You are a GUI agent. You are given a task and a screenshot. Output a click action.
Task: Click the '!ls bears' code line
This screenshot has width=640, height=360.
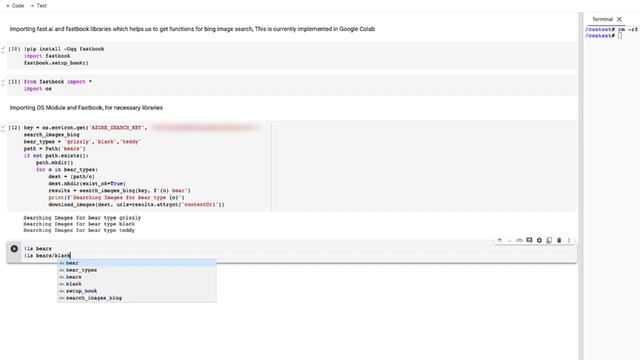[38, 249]
